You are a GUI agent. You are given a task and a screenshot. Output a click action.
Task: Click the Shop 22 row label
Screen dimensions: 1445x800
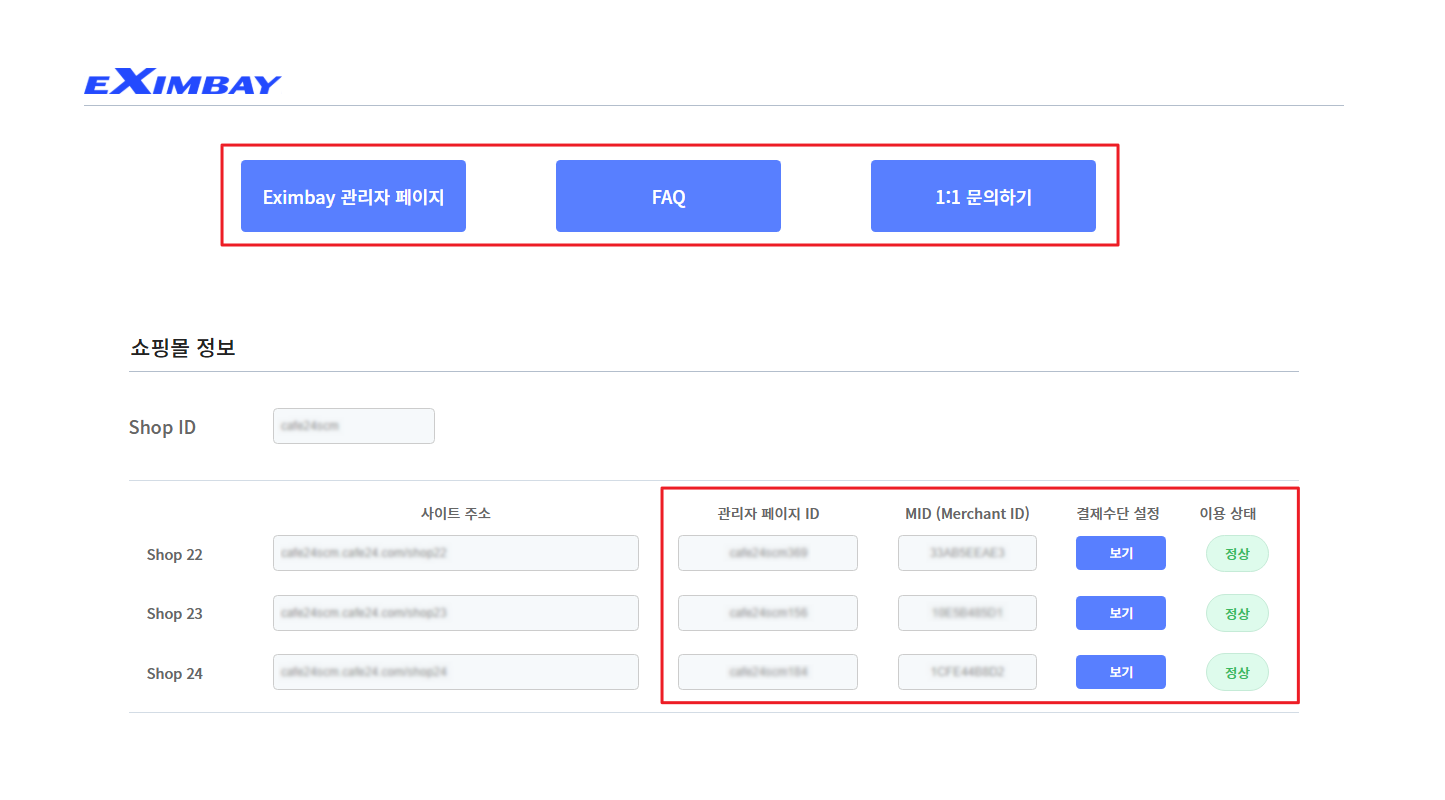point(175,554)
